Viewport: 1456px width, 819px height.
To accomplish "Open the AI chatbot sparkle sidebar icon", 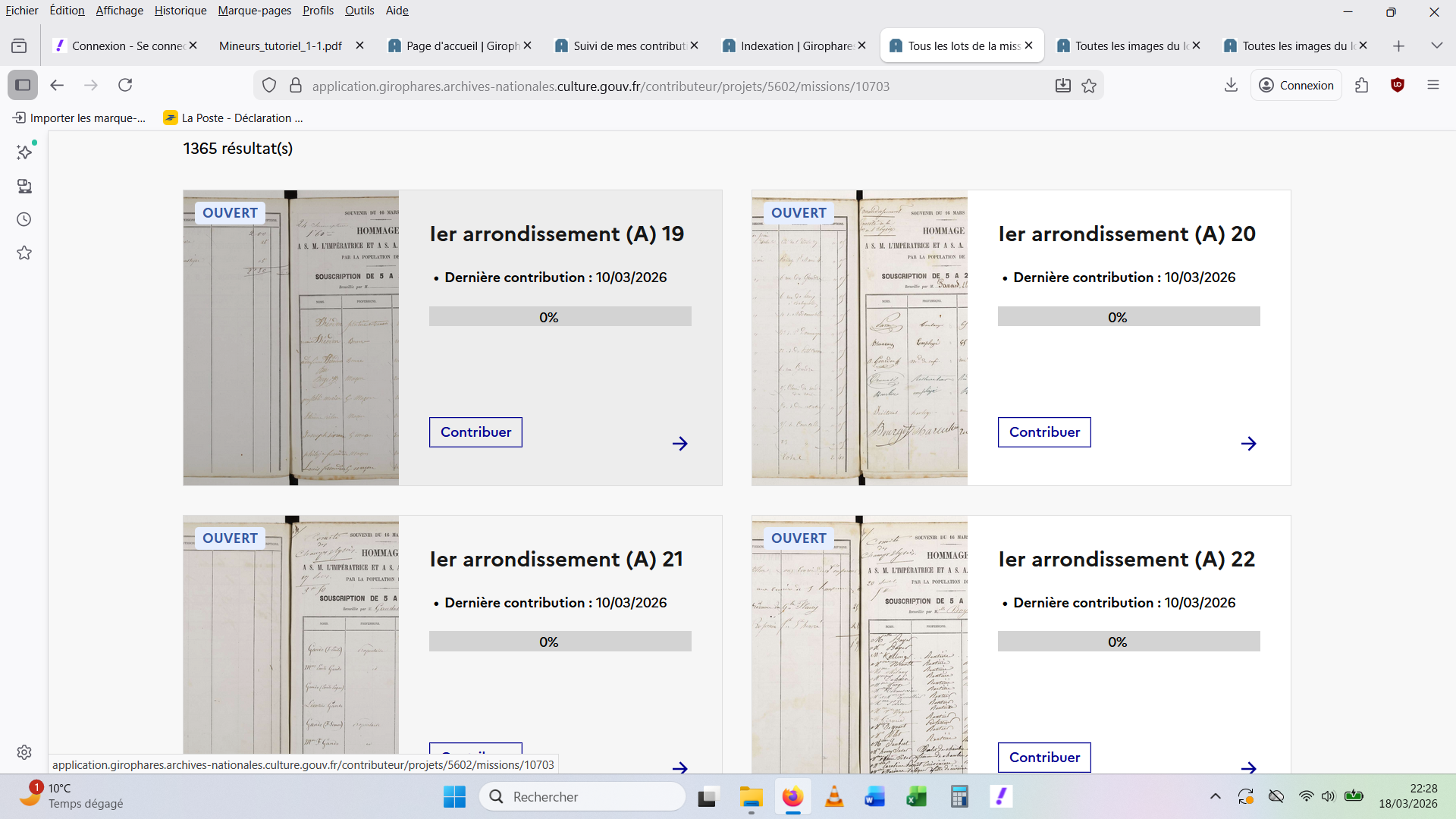I will tap(24, 152).
